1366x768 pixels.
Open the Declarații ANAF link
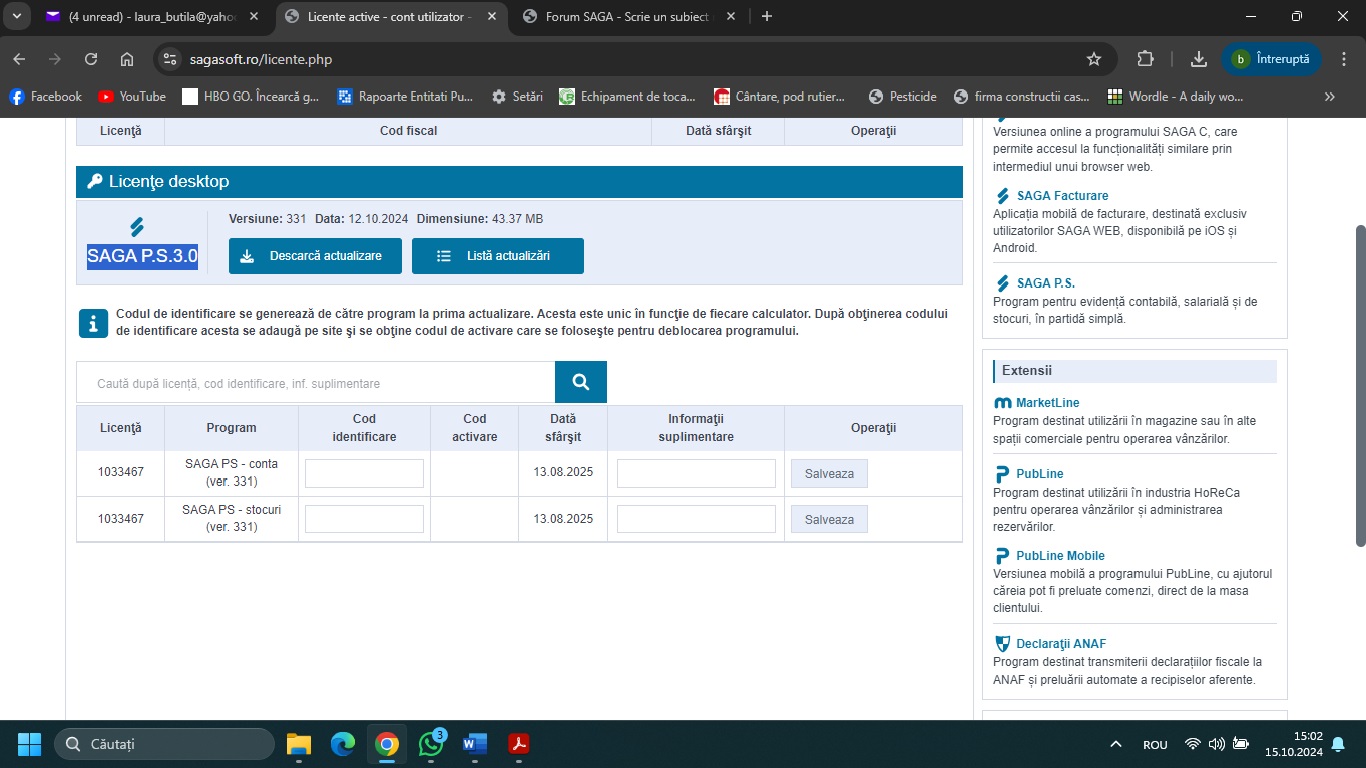point(1061,644)
